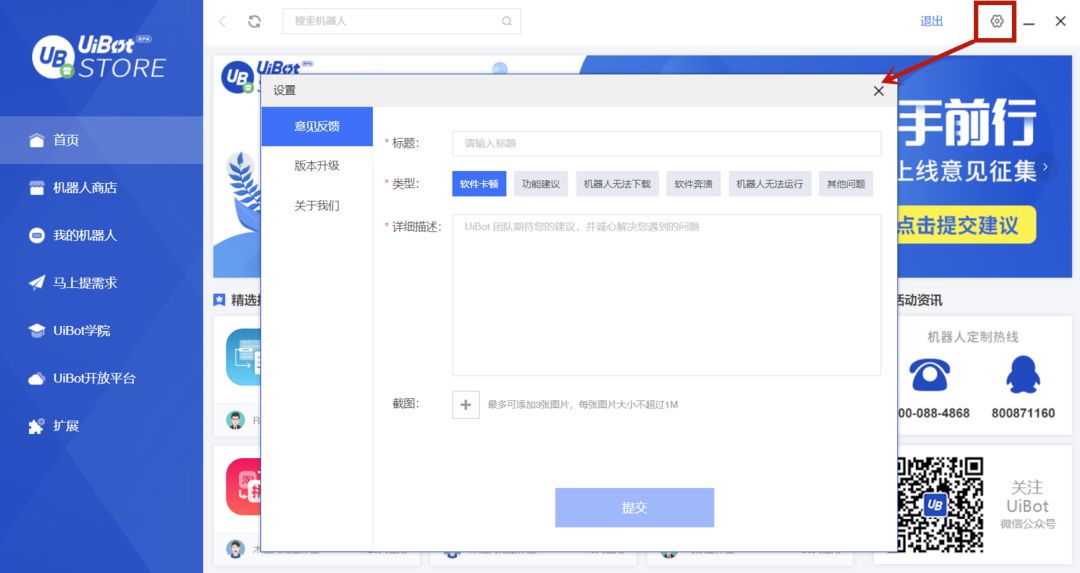Screen dimensions: 1080x573
Task: Open UiBot开放平台 in the sidebar
Action: tap(101, 378)
